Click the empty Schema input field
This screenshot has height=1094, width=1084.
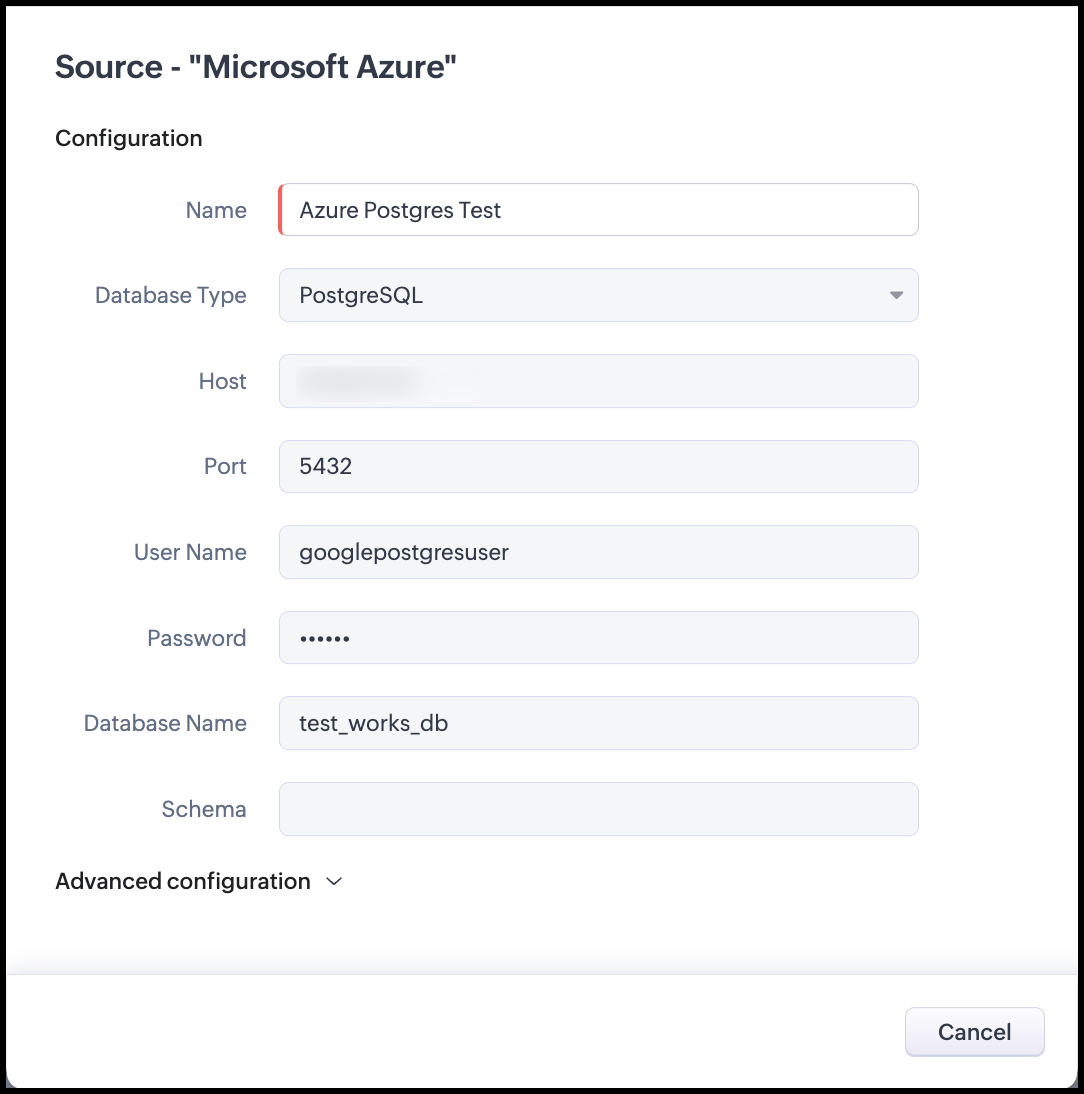[598, 809]
